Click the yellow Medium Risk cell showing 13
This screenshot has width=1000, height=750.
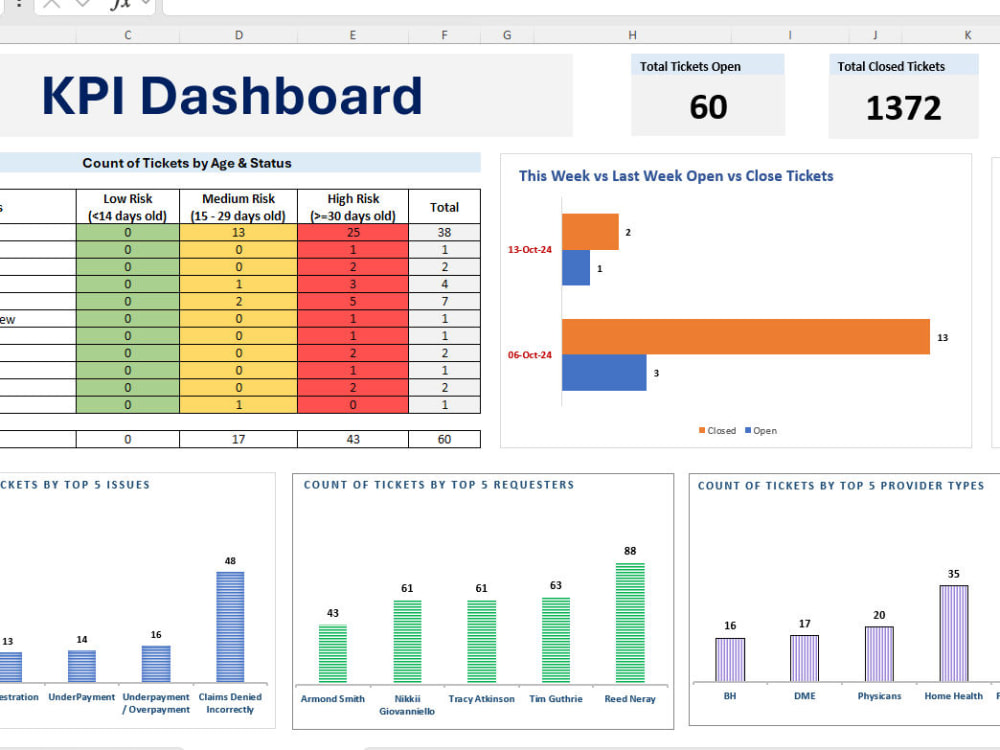[x=238, y=232]
